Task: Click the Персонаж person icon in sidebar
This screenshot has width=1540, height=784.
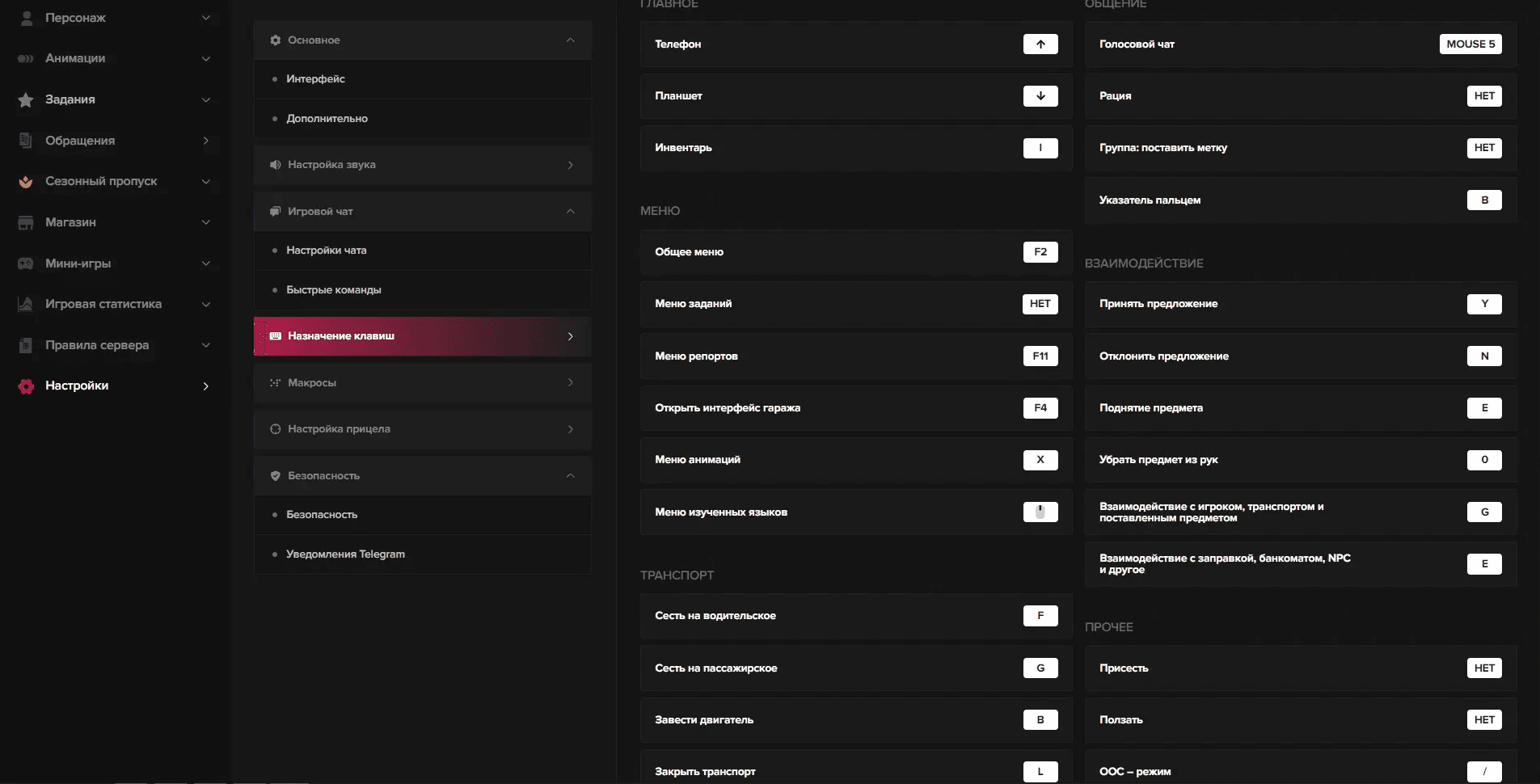Action: (x=27, y=18)
